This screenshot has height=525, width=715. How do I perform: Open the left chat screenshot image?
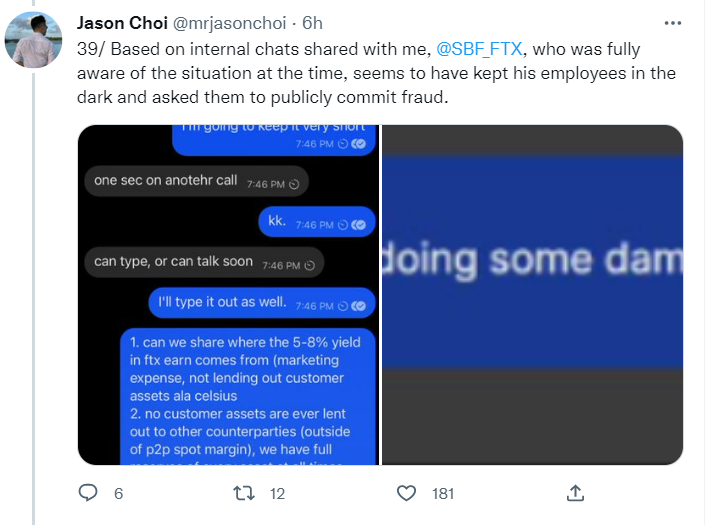pyautogui.click(x=228, y=295)
